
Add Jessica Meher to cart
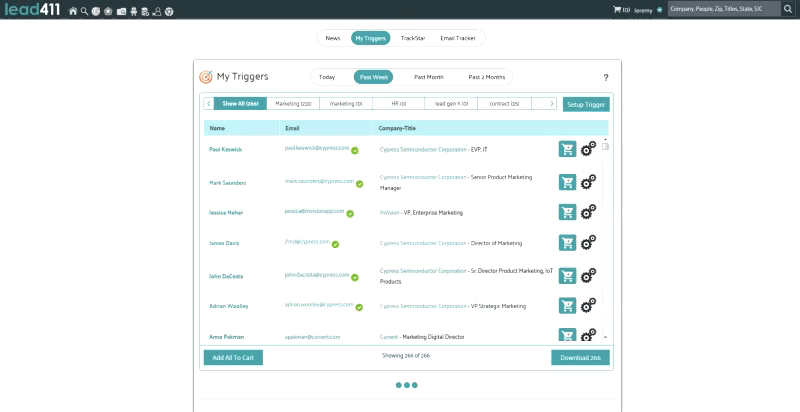coord(567,212)
